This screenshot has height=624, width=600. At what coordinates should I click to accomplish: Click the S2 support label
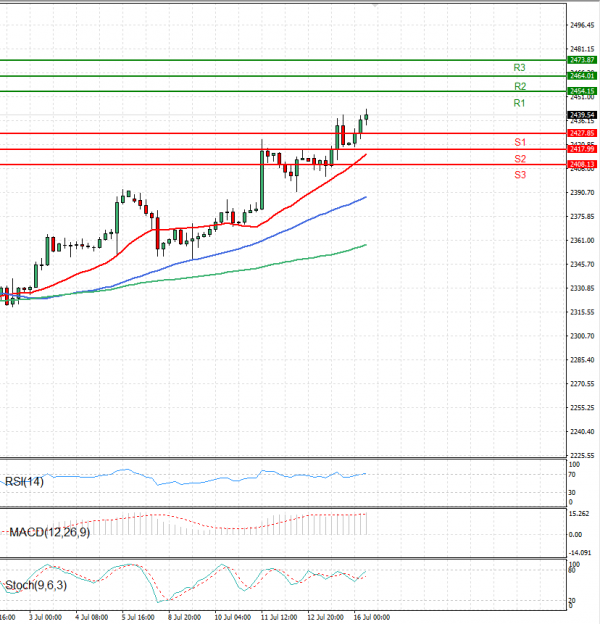(x=520, y=159)
